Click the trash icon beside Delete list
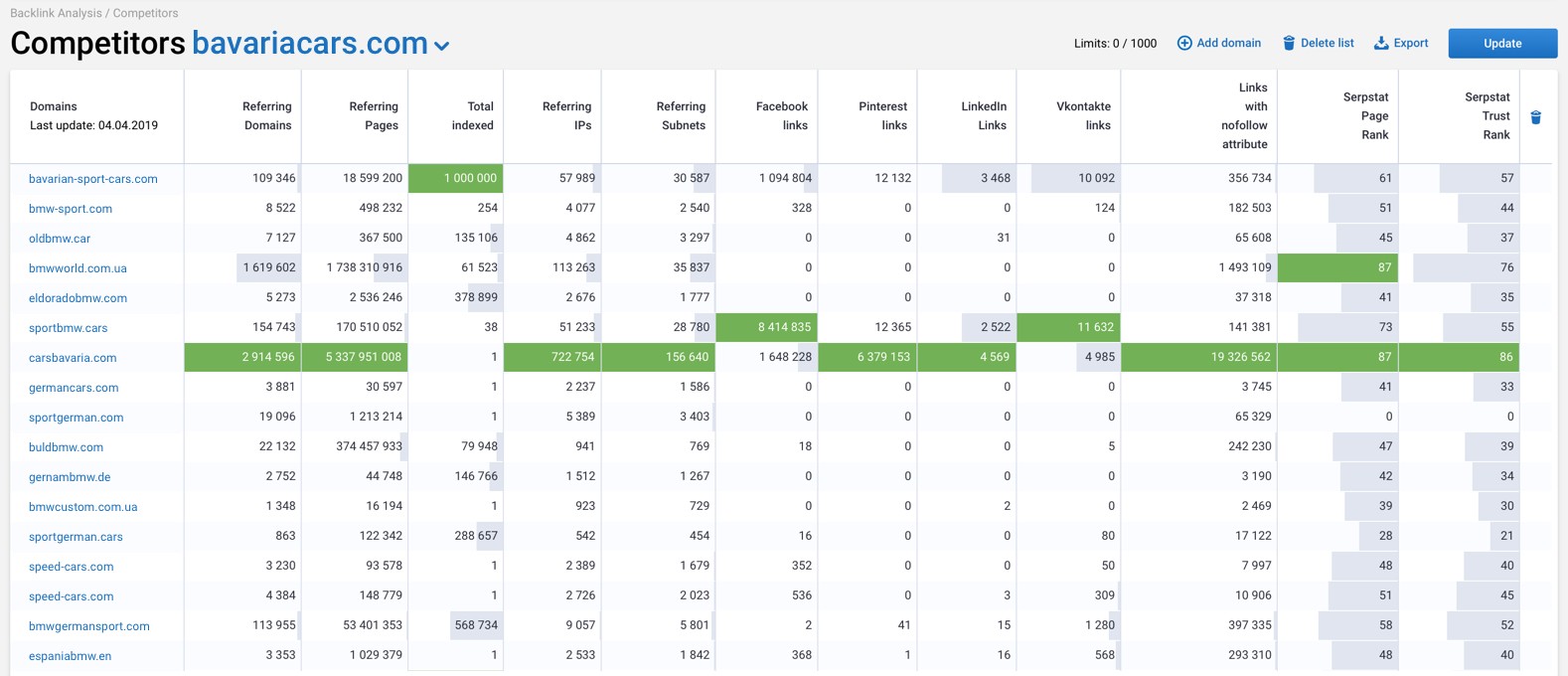Image resolution: width=1568 pixels, height=676 pixels. [x=1289, y=43]
